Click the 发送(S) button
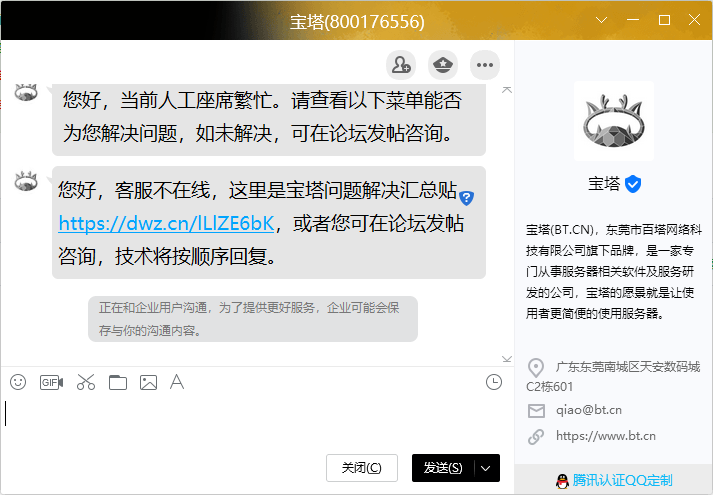This screenshot has width=713, height=495. [443, 468]
